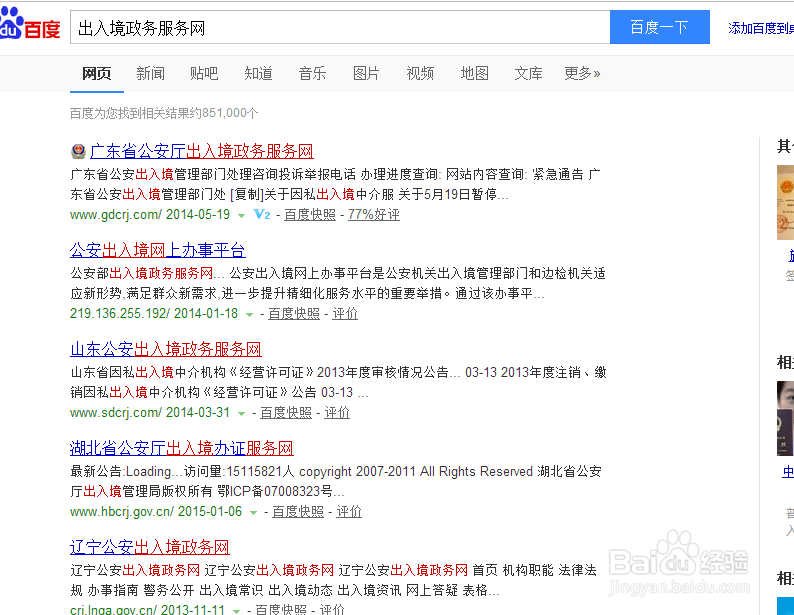The width and height of the screenshot is (794, 615).
Task: Switch to the 视频 tab
Action: (420, 73)
